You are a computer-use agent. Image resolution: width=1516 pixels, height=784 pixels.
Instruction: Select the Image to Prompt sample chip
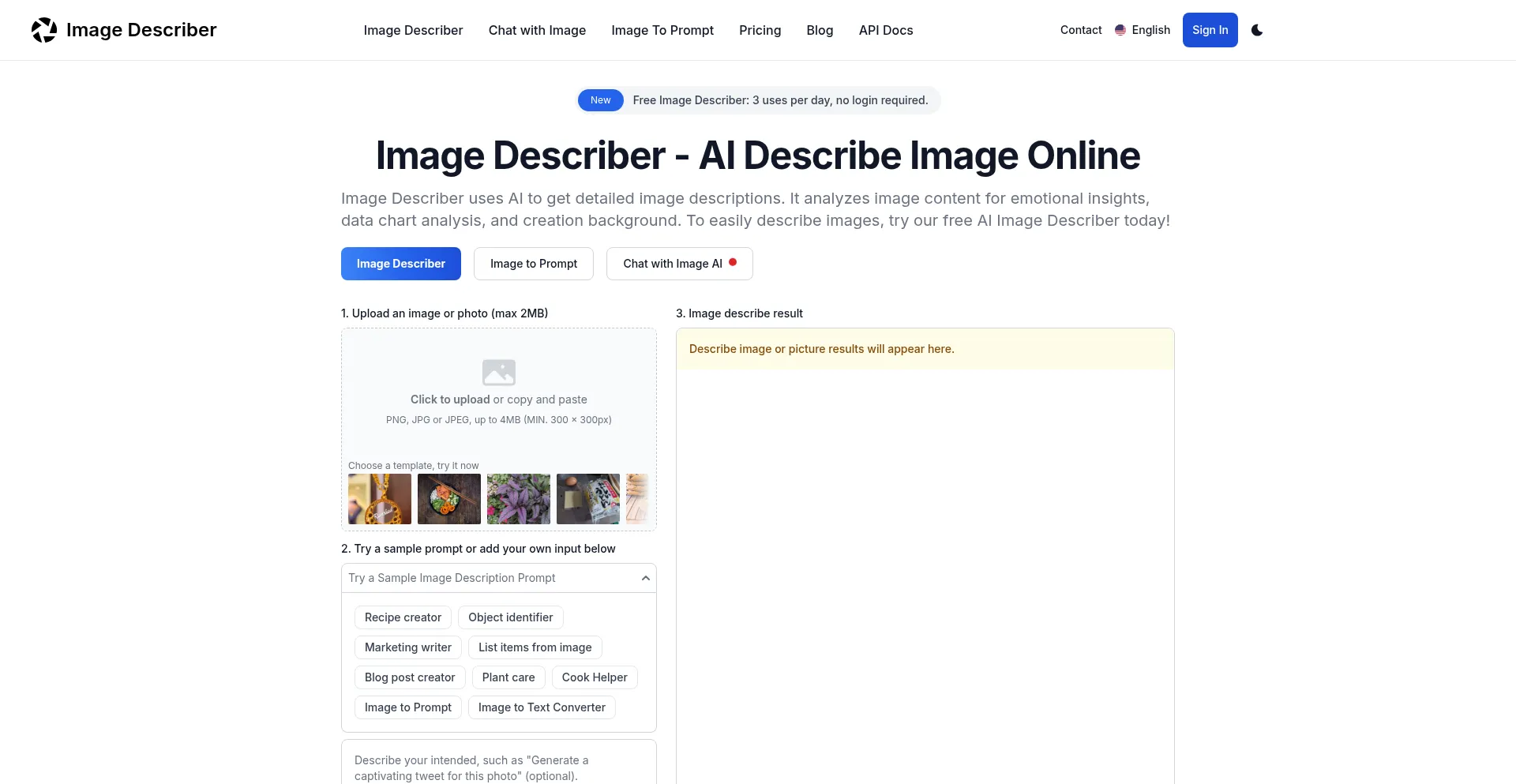(x=408, y=707)
